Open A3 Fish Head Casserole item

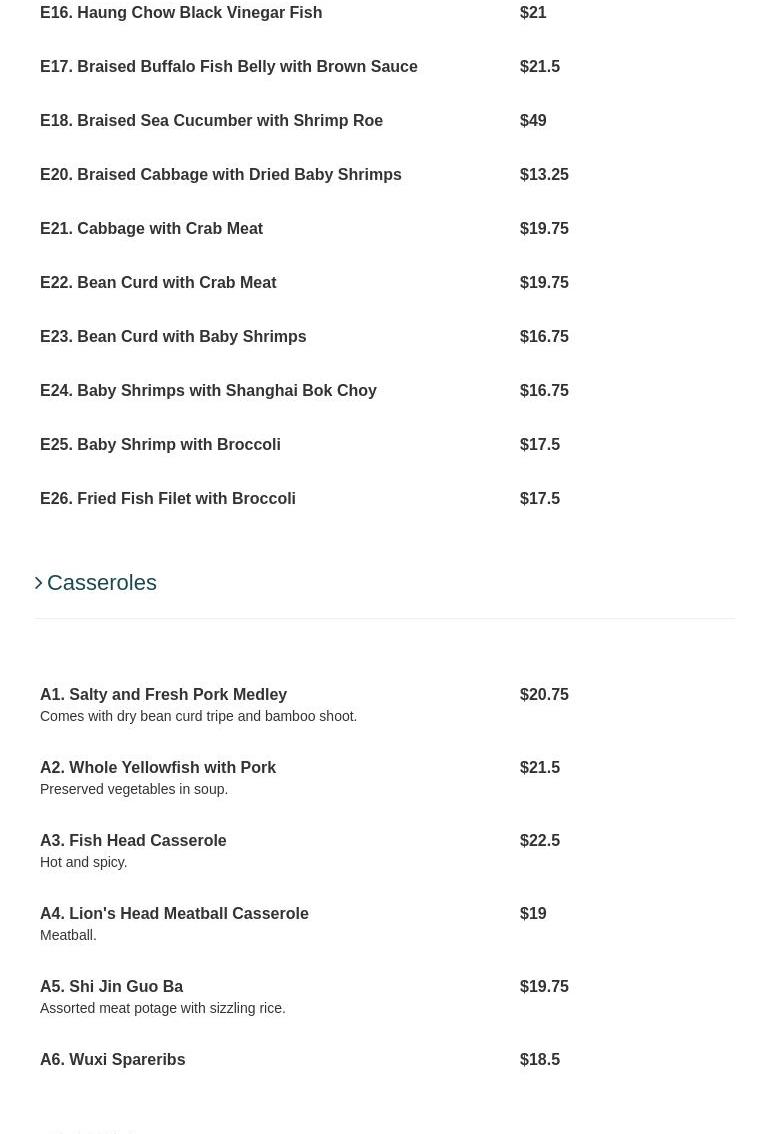coord(133,841)
